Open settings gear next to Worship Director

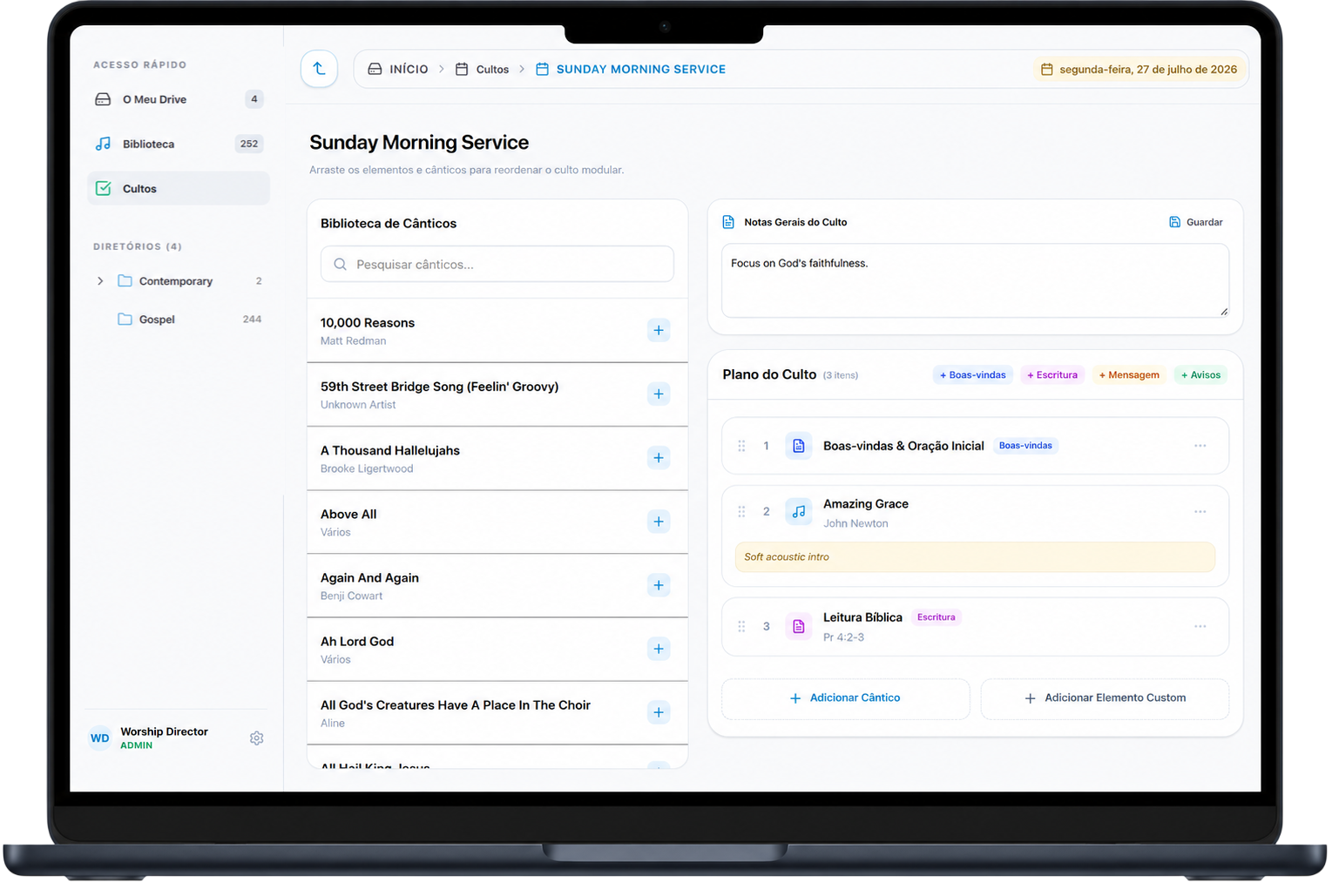(x=256, y=738)
